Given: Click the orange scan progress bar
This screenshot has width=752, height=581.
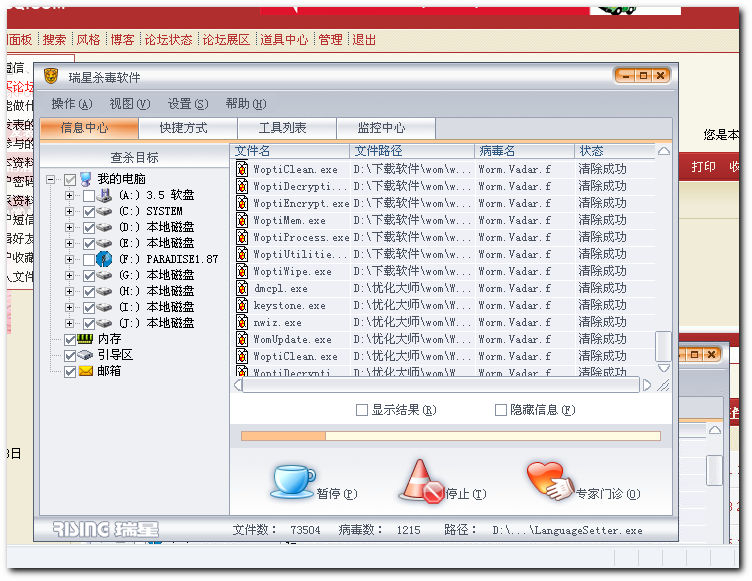Looking at the screenshot, I should click(451, 436).
